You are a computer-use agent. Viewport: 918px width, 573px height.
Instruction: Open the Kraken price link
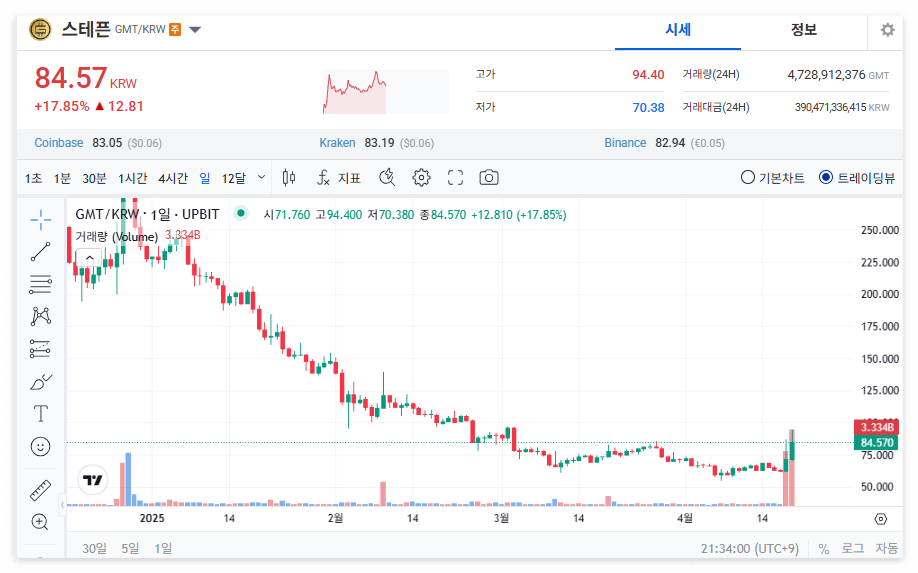tap(337, 143)
